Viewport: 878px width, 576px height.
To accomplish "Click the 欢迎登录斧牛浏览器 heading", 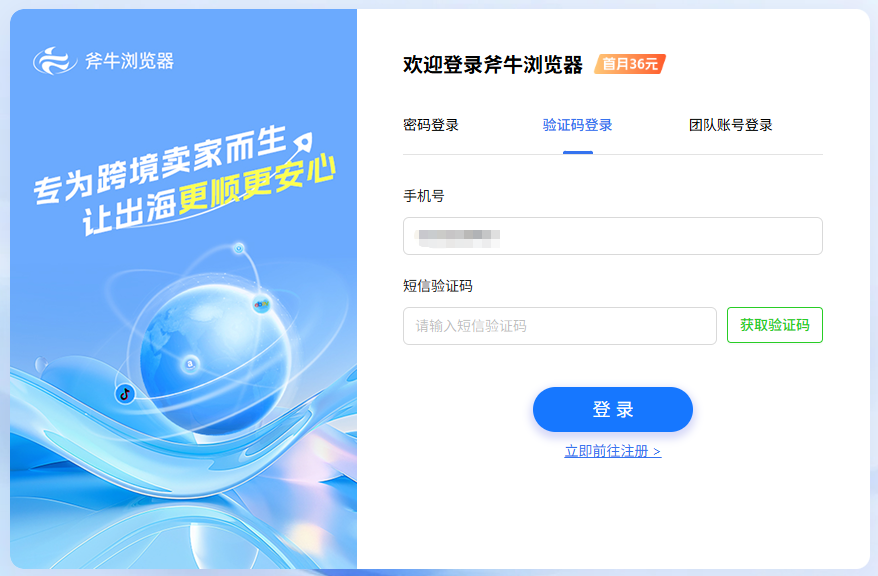I will 493,64.
